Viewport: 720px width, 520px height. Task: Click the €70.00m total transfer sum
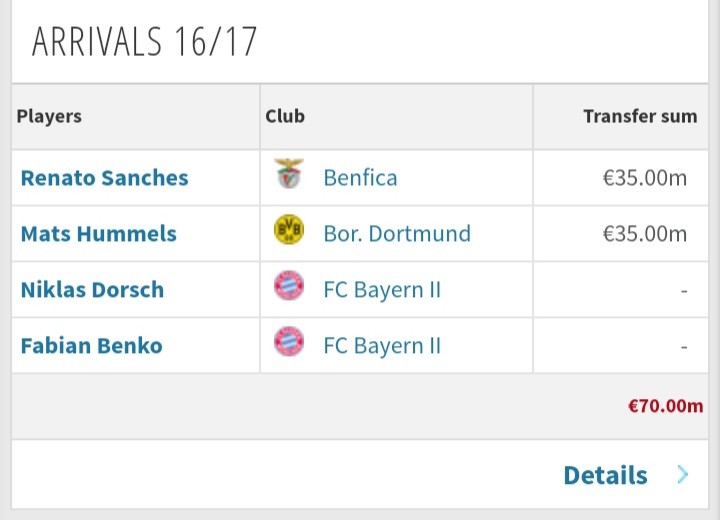(664, 406)
